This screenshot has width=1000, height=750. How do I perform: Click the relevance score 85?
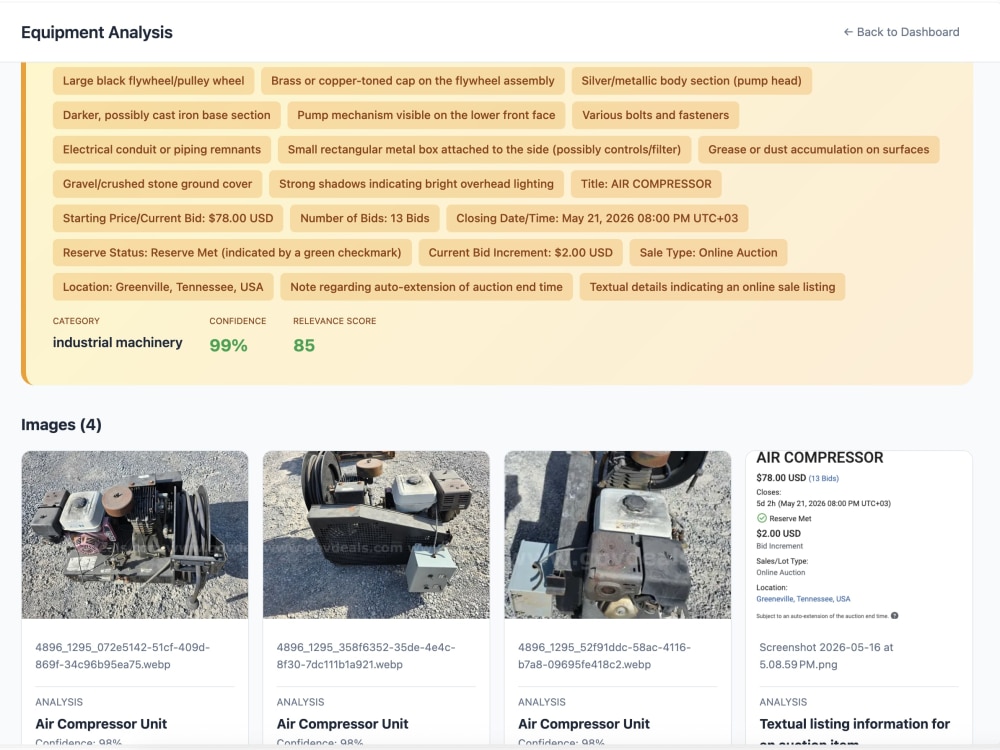304,346
